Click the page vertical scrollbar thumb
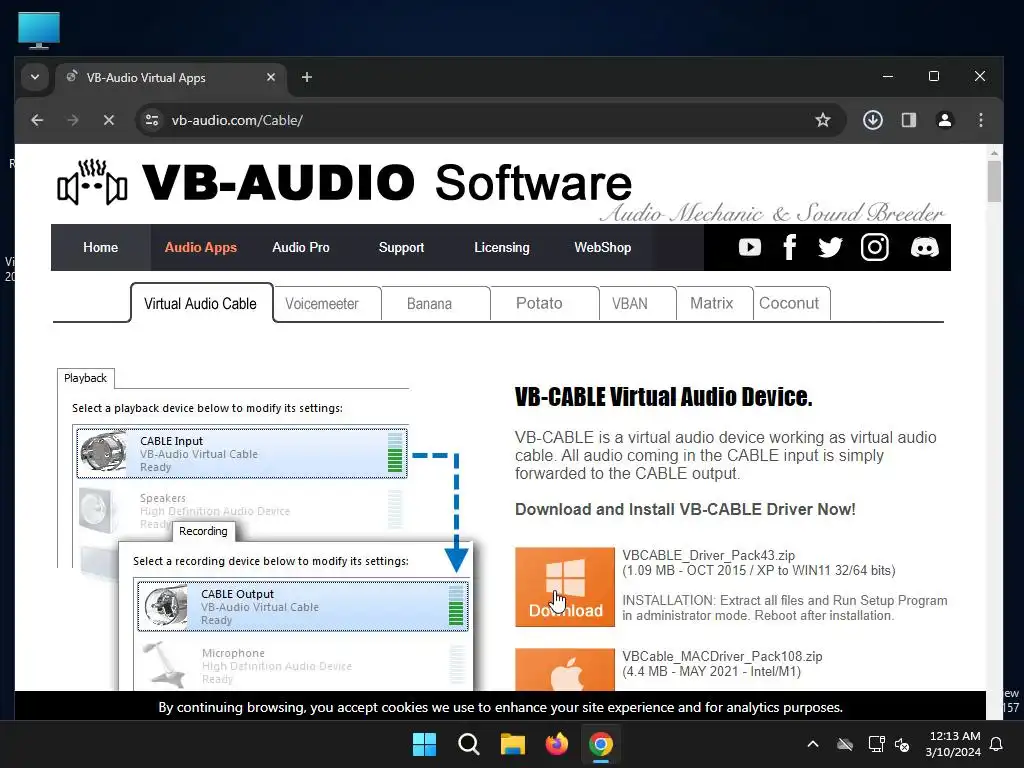Image resolution: width=1024 pixels, height=768 pixels. tap(994, 181)
